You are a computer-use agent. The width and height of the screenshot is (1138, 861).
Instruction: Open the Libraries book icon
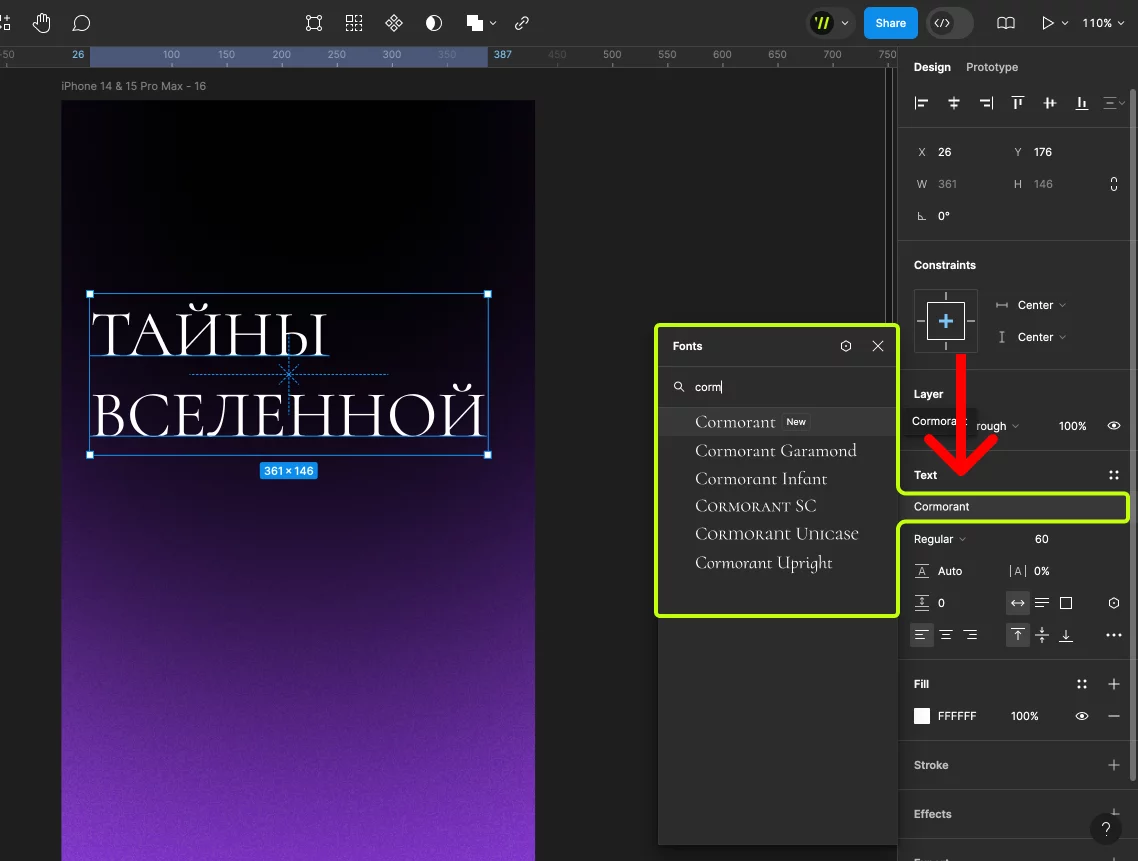point(1005,23)
